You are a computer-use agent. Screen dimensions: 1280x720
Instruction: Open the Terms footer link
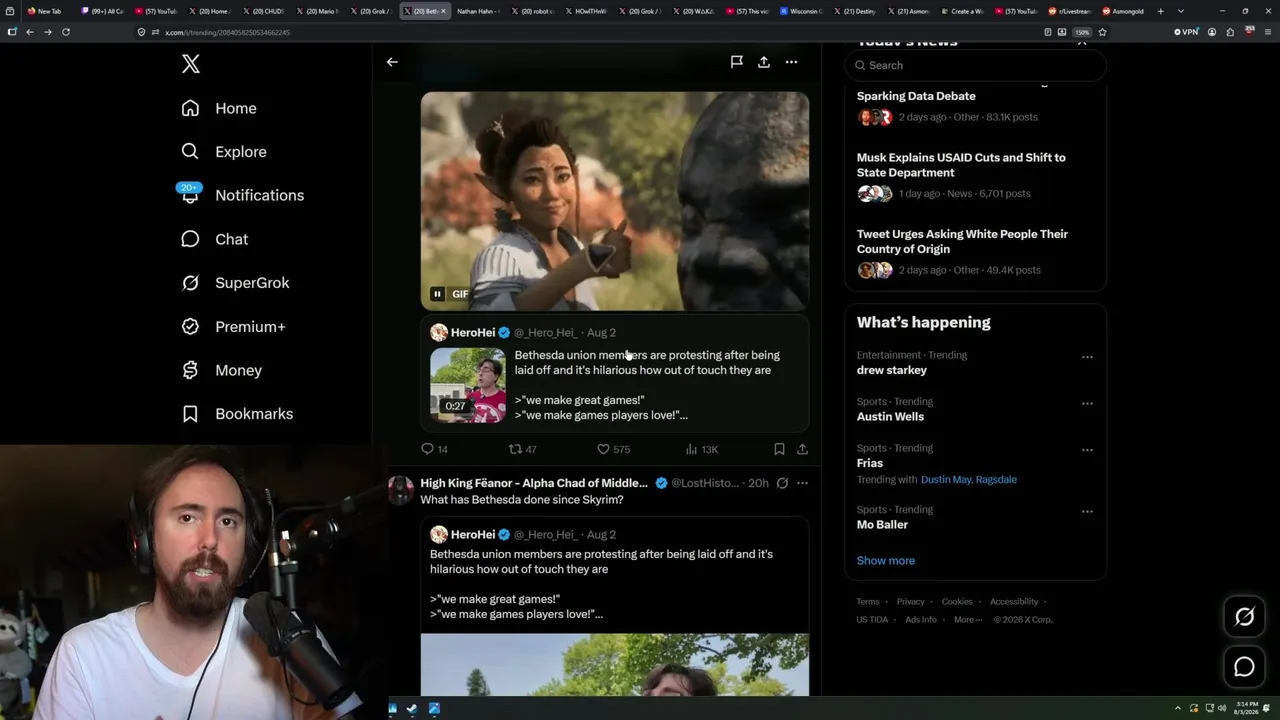tap(868, 602)
